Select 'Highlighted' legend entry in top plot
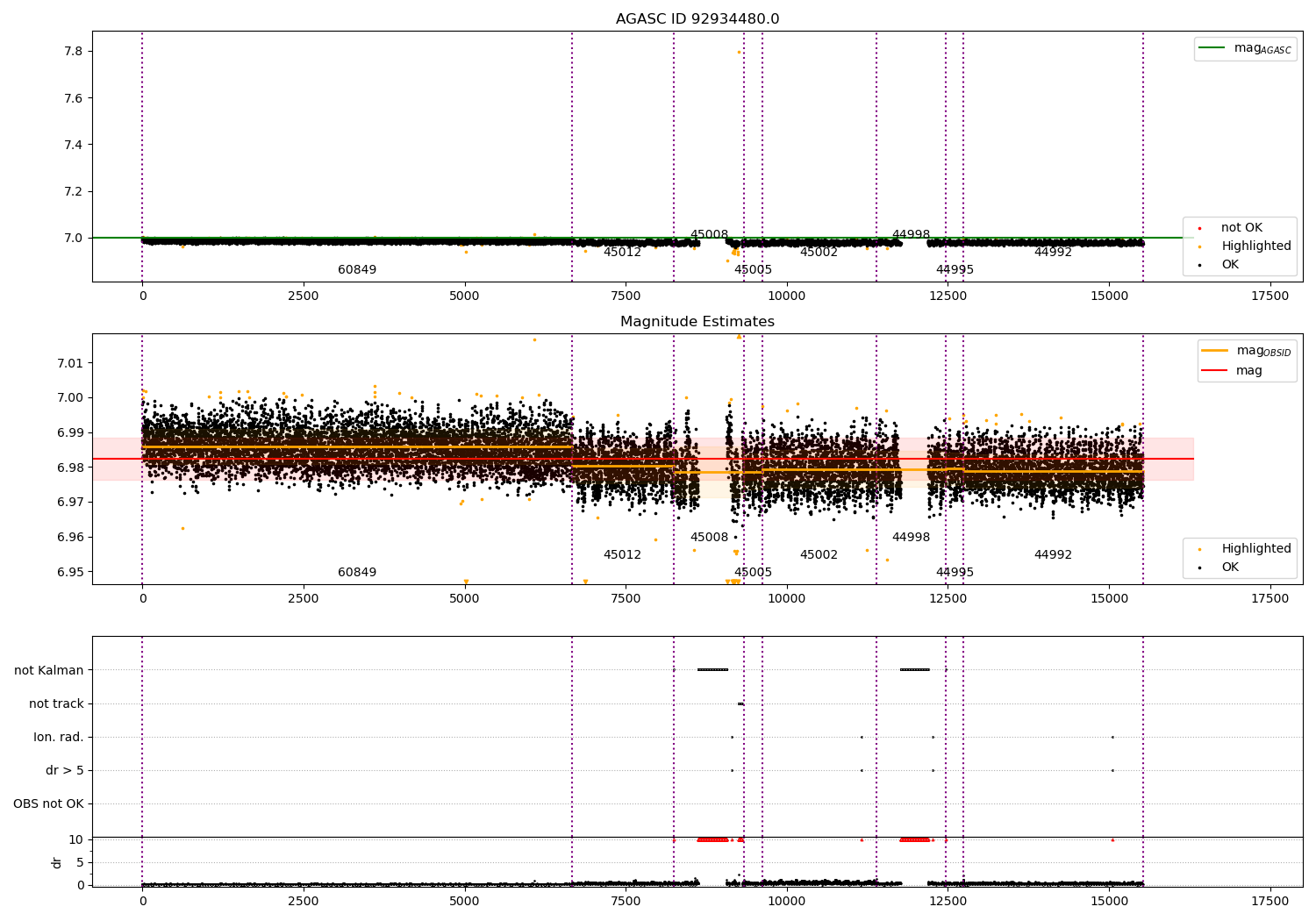Screen dimensions: 1316x921 (1255, 246)
